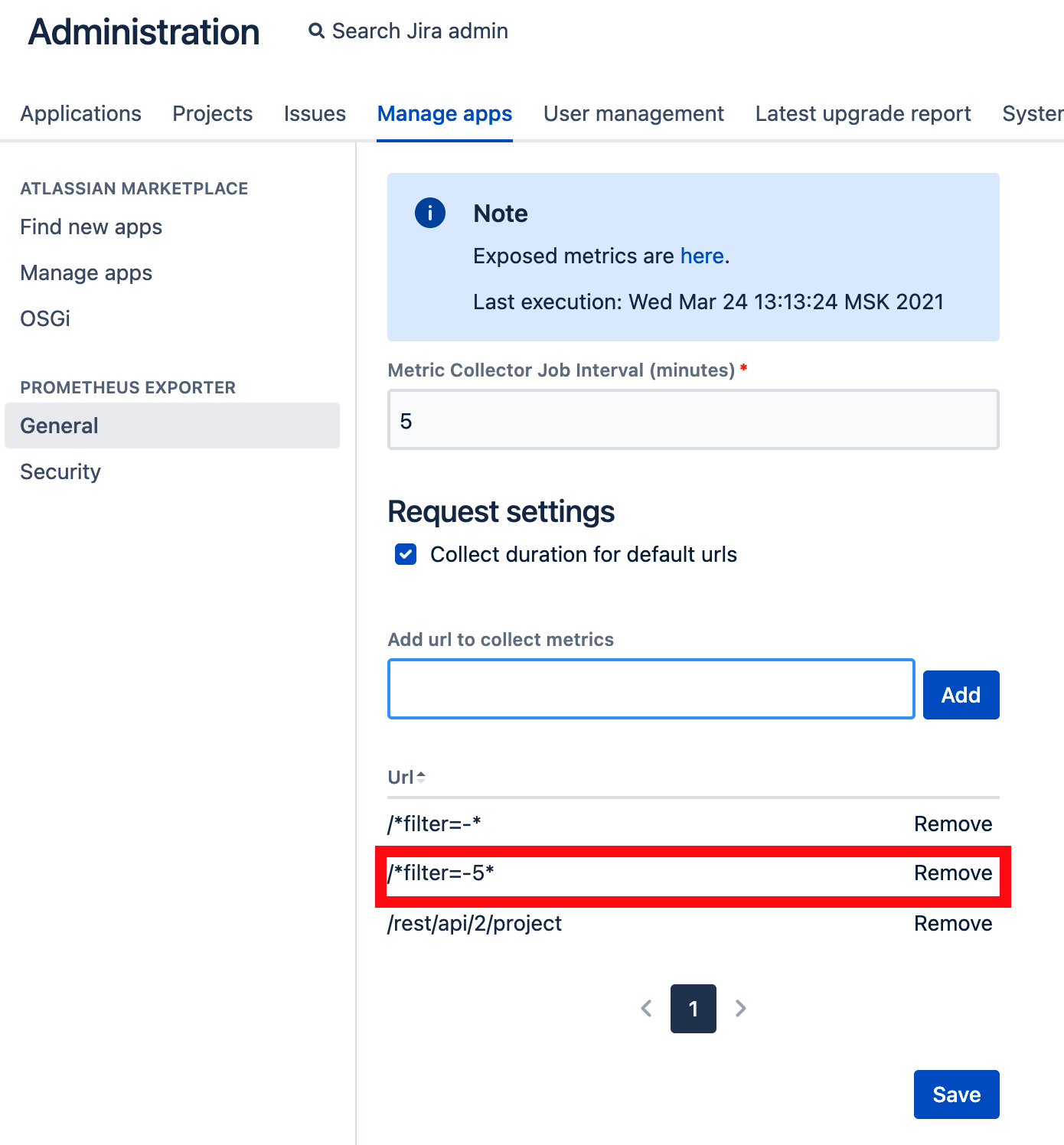The image size is (1064, 1145).
Task: Toggle Collect duration for default urls checkbox
Action: point(406,554)
